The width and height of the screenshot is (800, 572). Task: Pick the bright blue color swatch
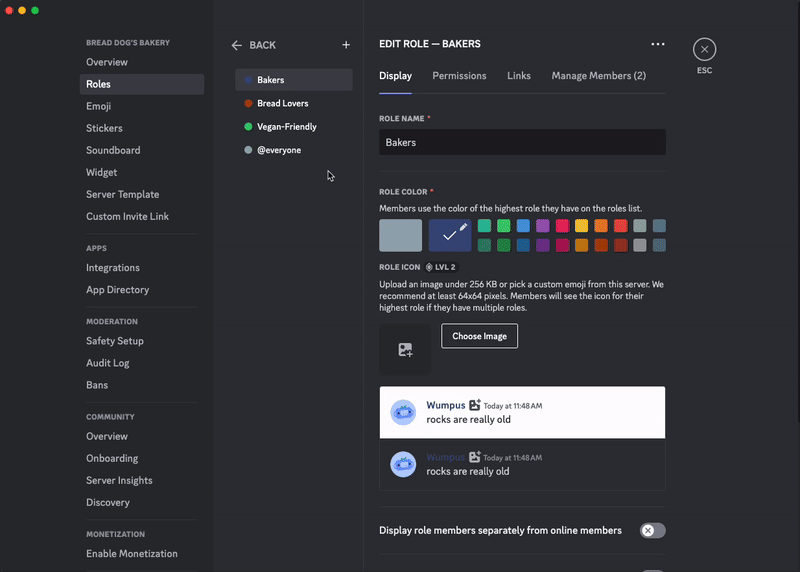[523, 226]
